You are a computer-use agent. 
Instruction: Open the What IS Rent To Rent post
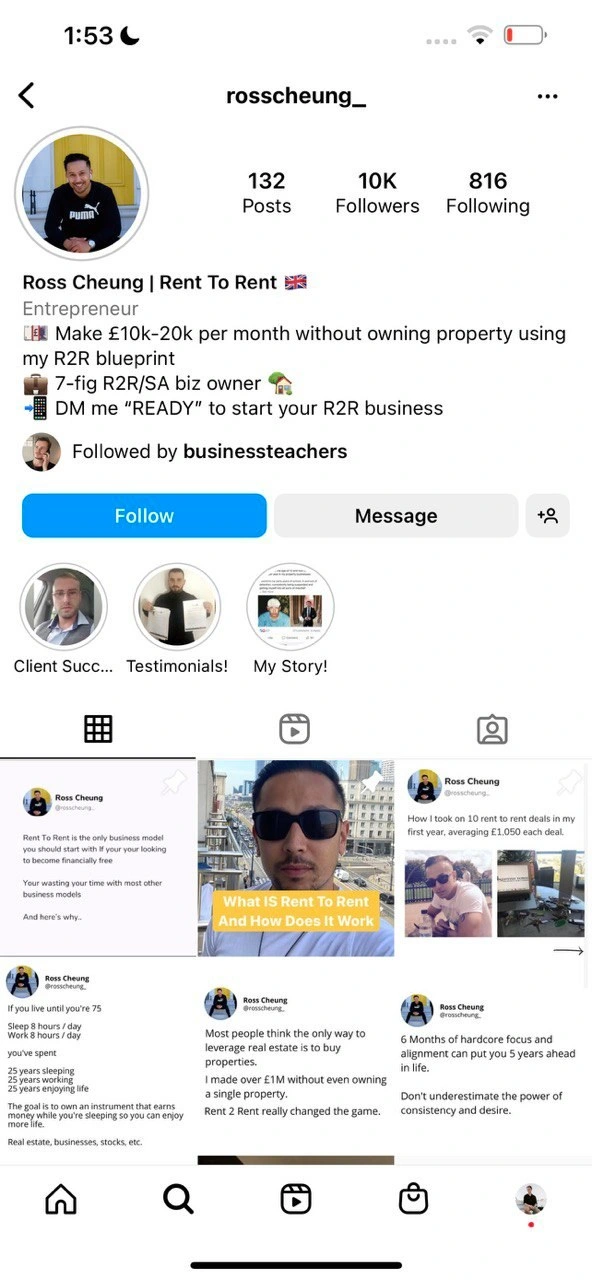296,858
